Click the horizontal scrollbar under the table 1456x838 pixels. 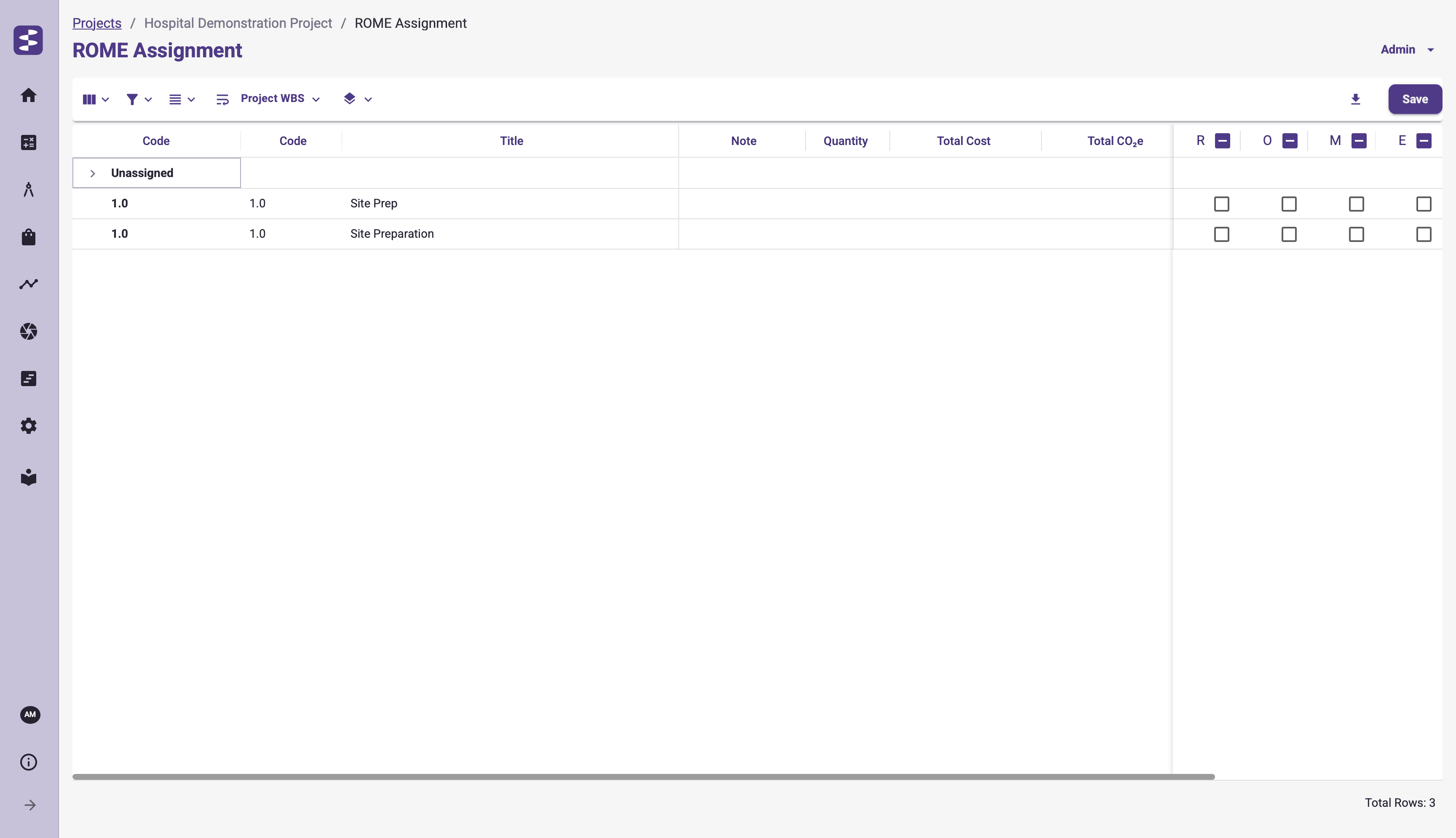[643, 776]
